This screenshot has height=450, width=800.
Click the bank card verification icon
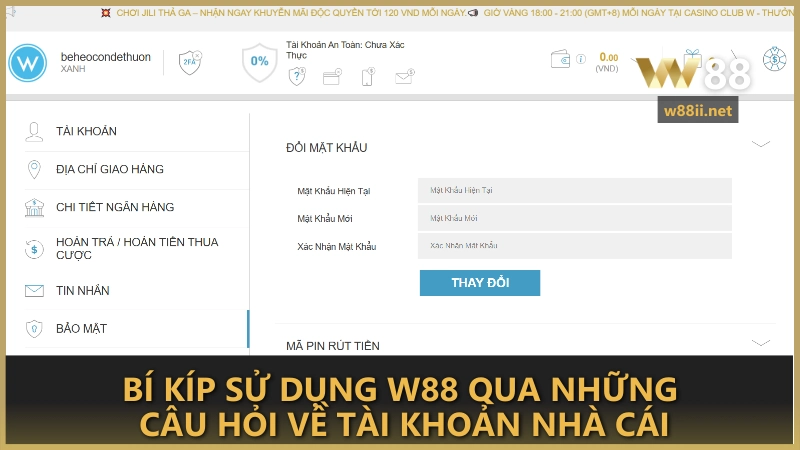[x=332, y=77]
